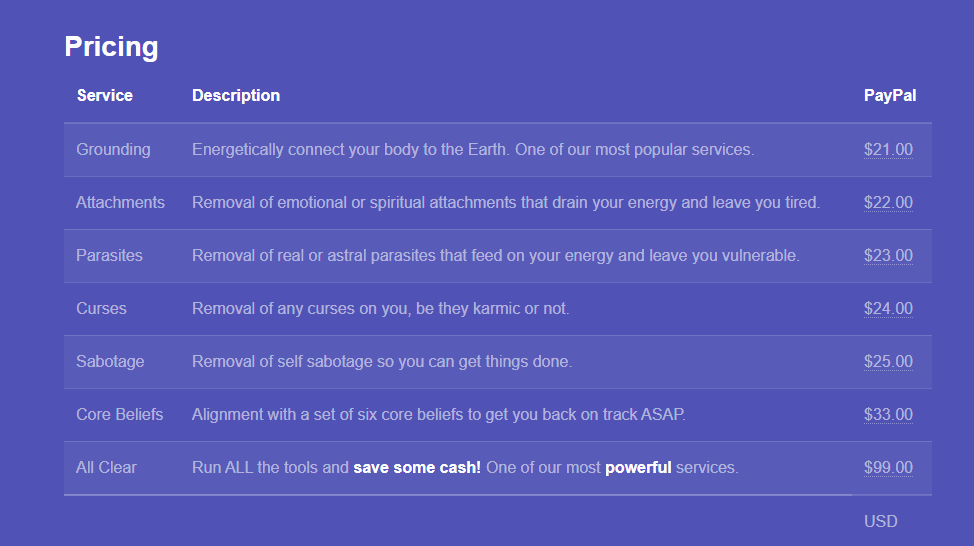Click the Core Beliefs service name
Image resolution: width=974 pixels, height=546 pixels.
[119, 415]
